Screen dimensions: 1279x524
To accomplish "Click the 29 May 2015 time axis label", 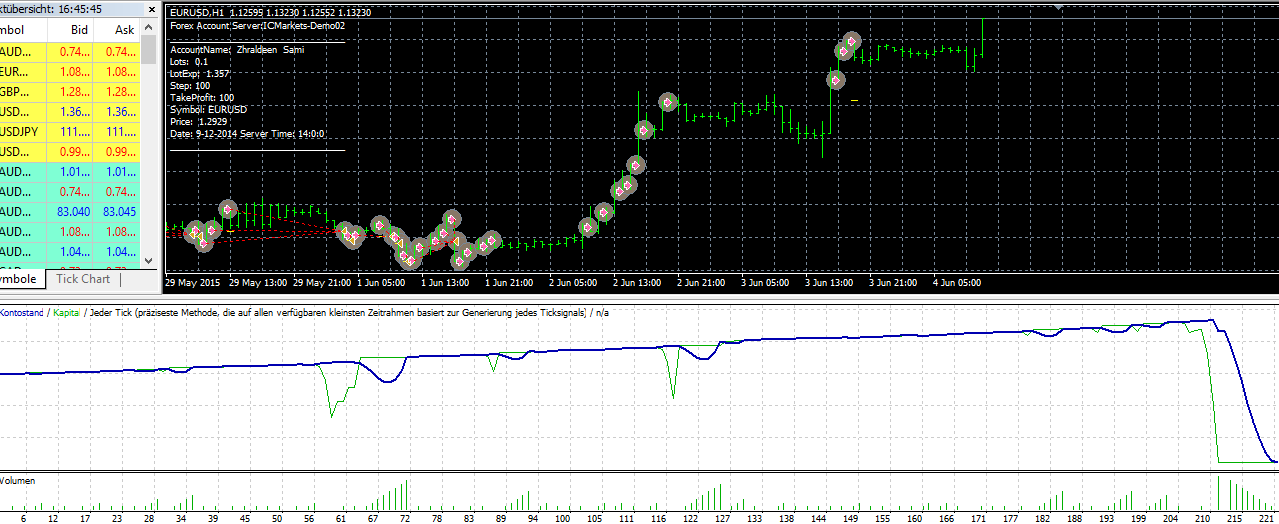I will (194, 283).
